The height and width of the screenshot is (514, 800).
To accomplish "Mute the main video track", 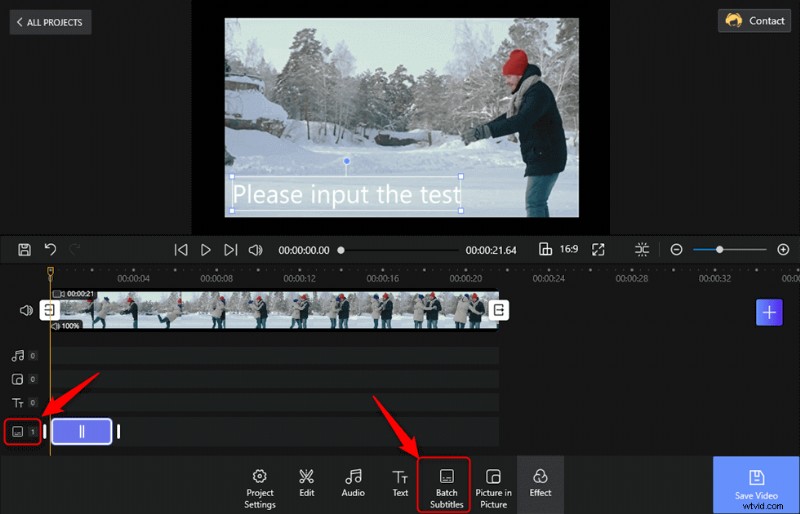I will (26, 310).
